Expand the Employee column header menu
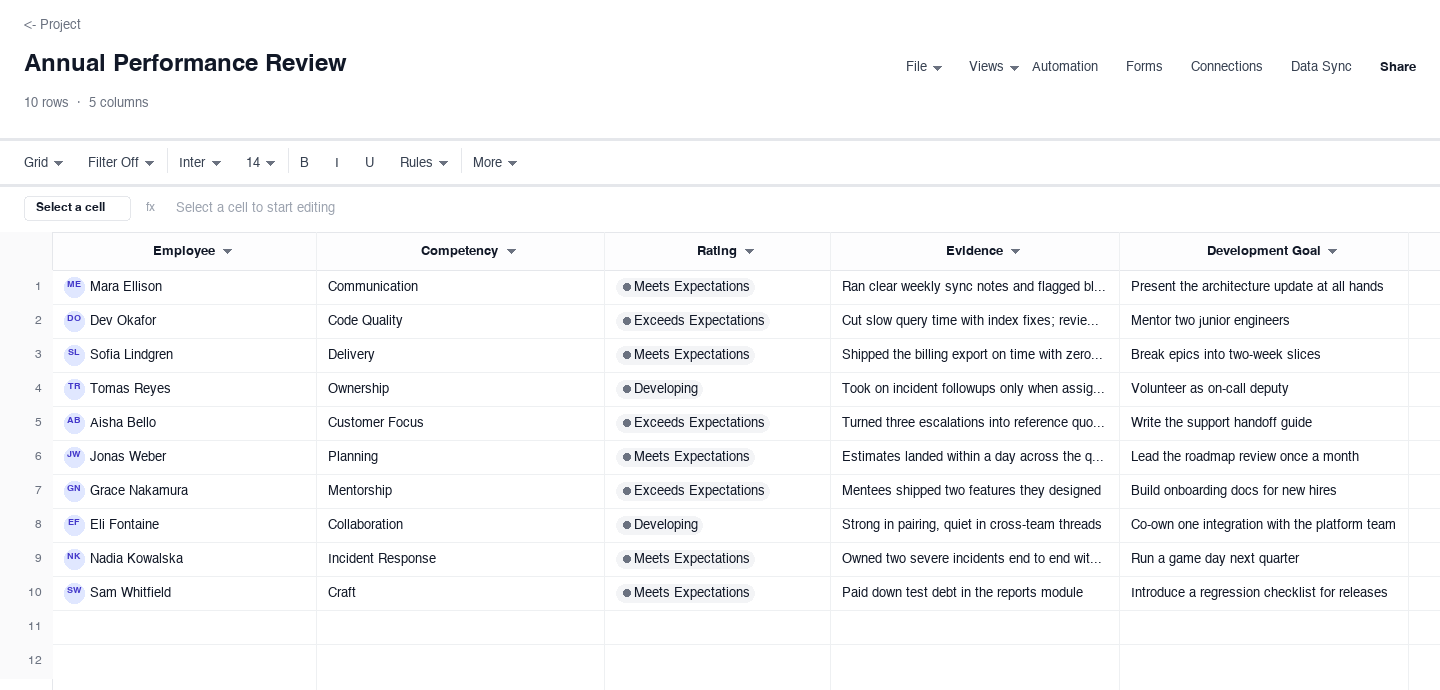The image size is (1440, 690). point(227,252)
